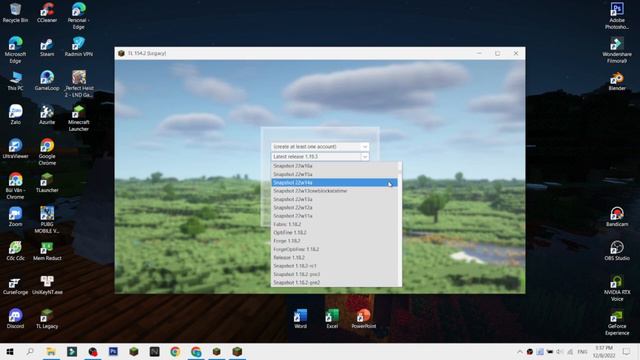Open UniKeyNT.exe desktop icon
This screenshot has height=360, width=640.
pos(47,285)
